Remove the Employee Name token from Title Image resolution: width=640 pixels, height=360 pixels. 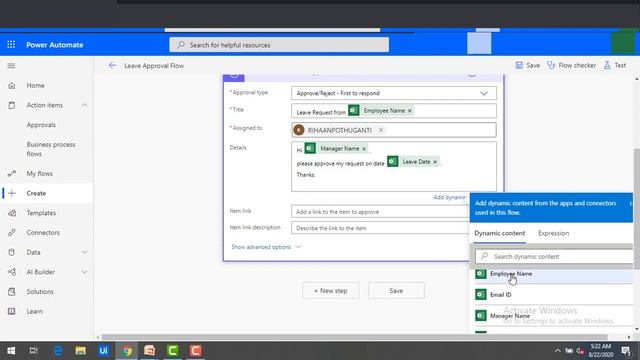tap(410, 111)
